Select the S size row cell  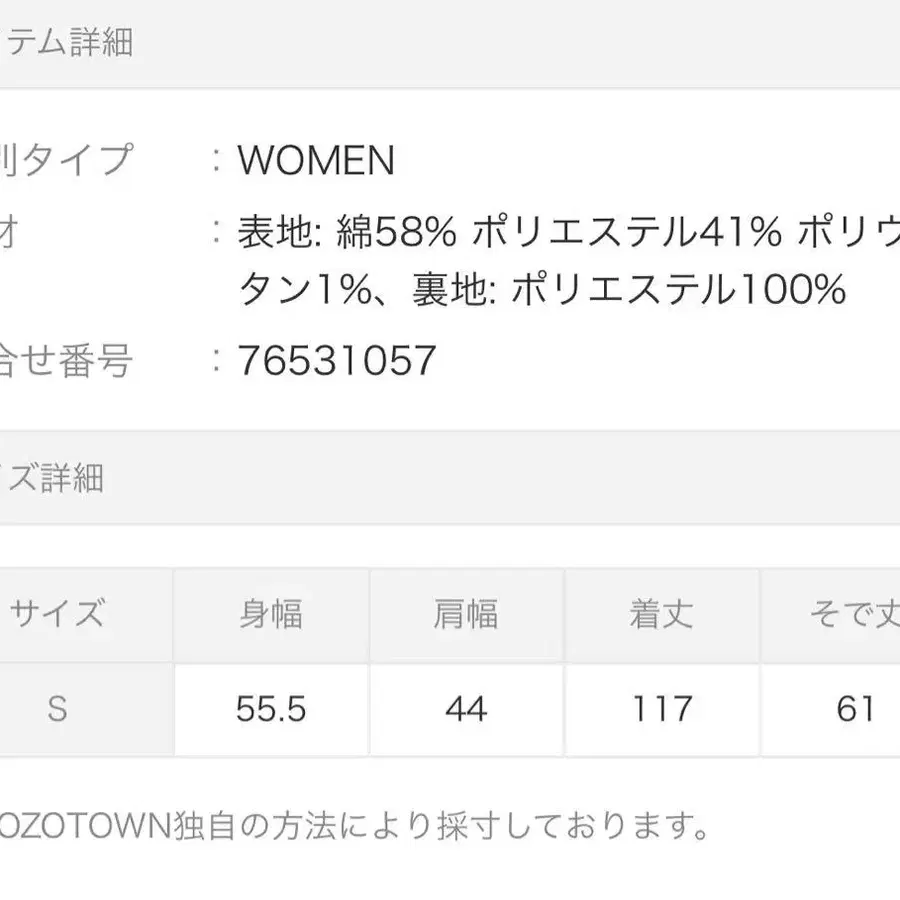coord(57,709)
